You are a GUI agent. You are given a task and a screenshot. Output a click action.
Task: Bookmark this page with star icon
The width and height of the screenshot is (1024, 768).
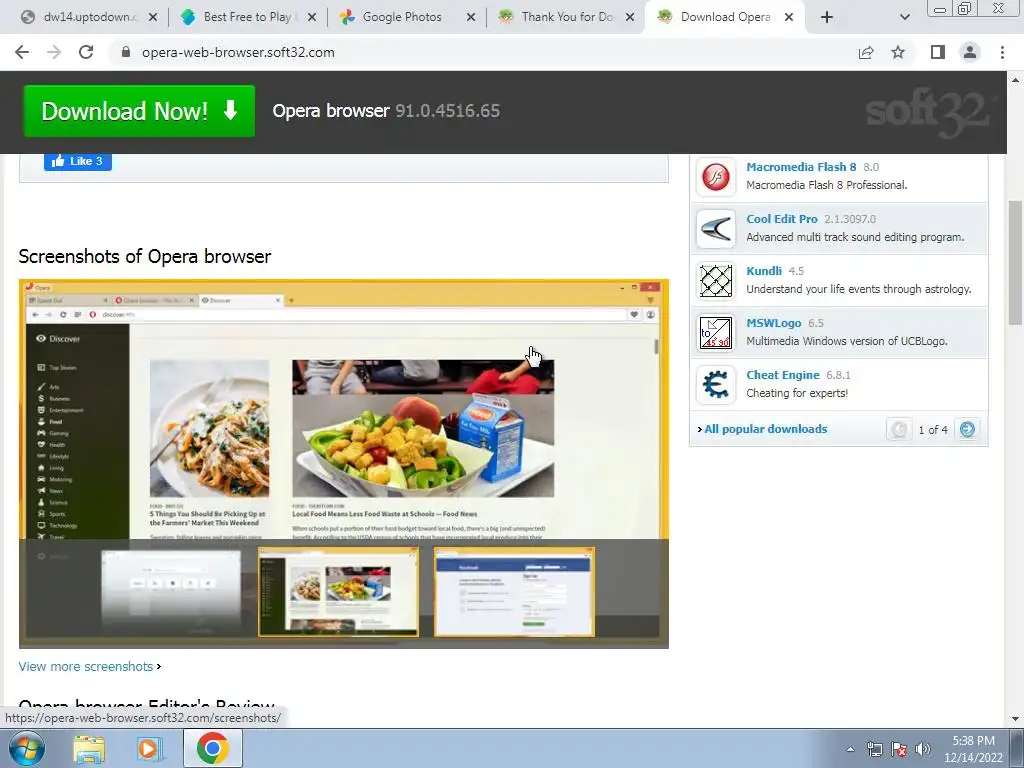(x=898, y=52)
